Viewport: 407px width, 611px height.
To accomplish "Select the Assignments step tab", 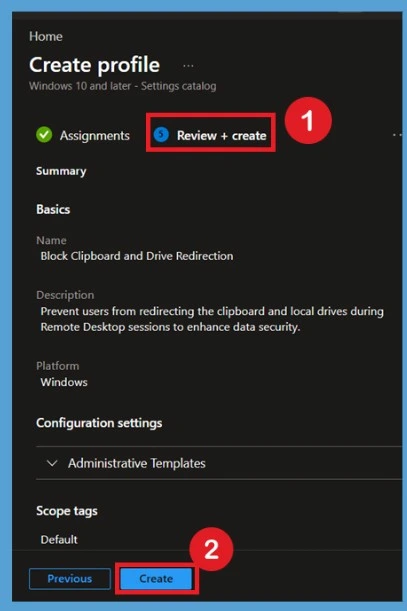I will tap(83, 135).
